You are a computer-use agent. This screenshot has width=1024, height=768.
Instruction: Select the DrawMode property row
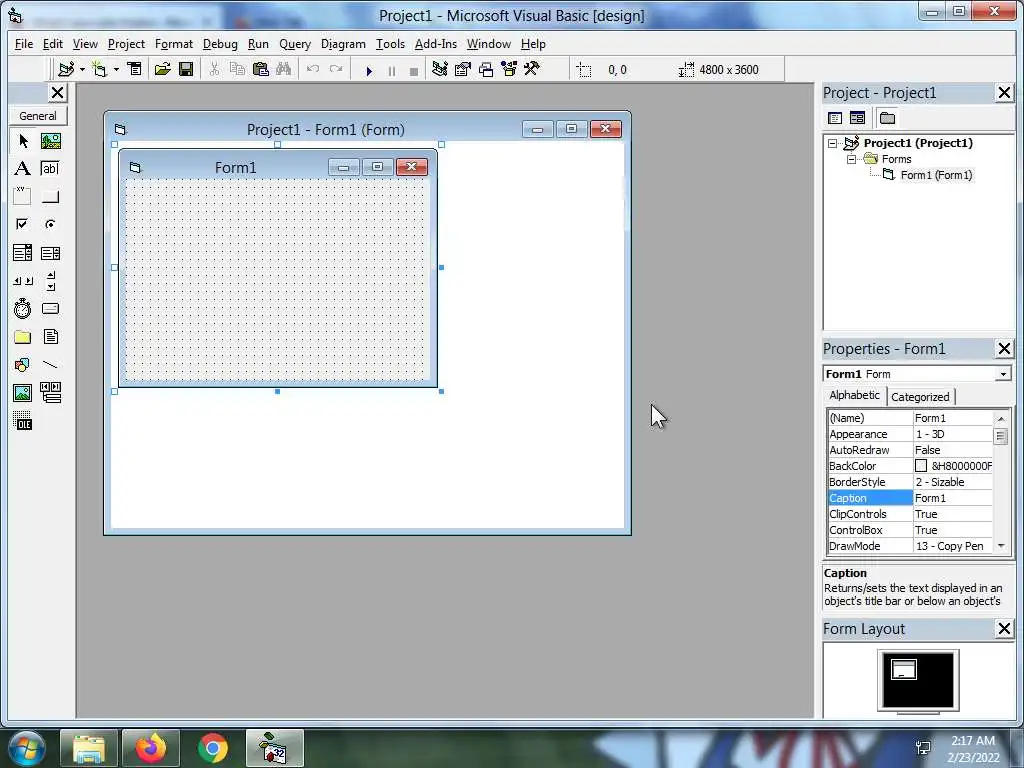(x=910, y=546)
